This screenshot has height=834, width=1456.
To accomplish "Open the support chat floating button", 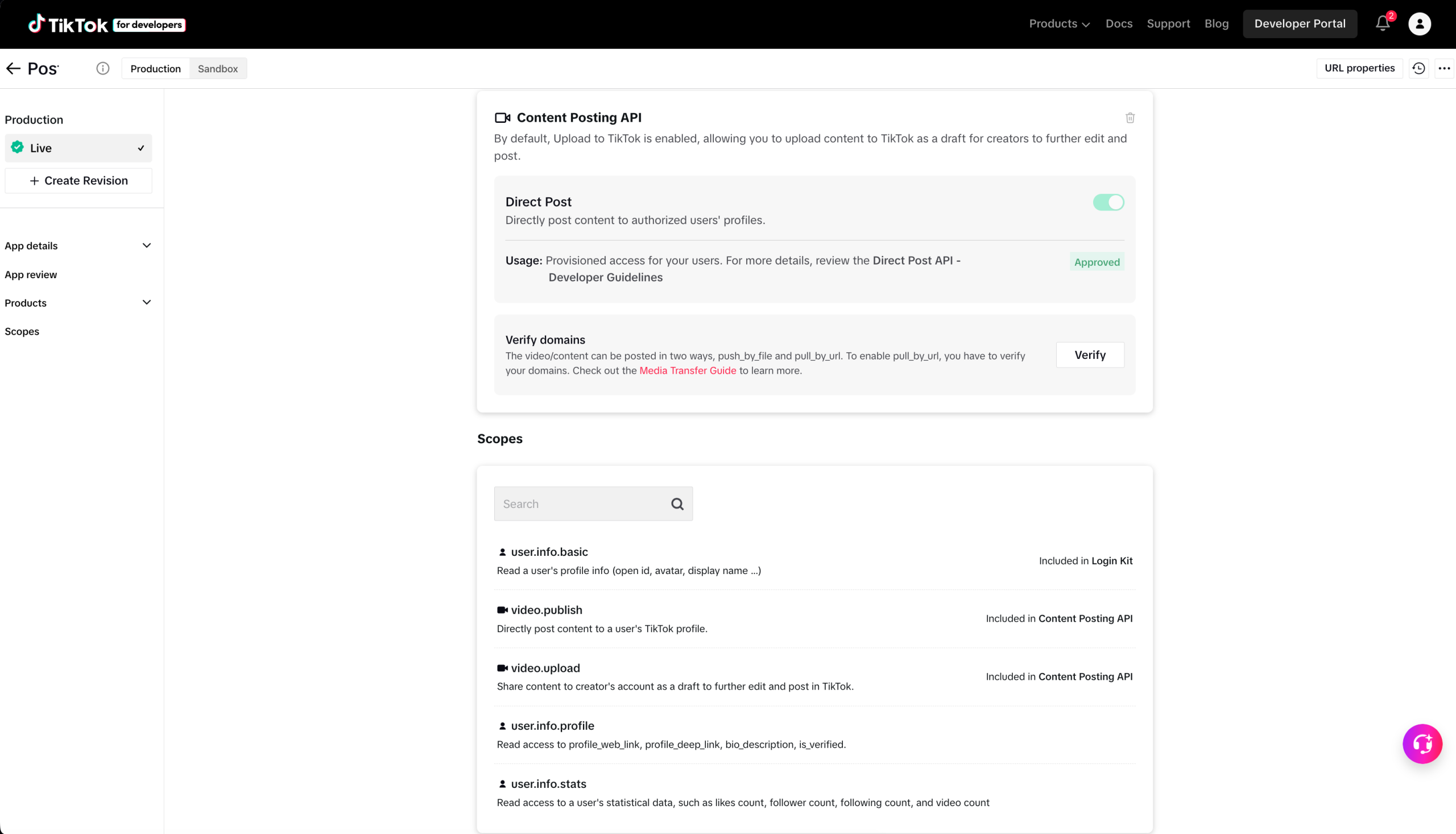I will point(1422,744).
